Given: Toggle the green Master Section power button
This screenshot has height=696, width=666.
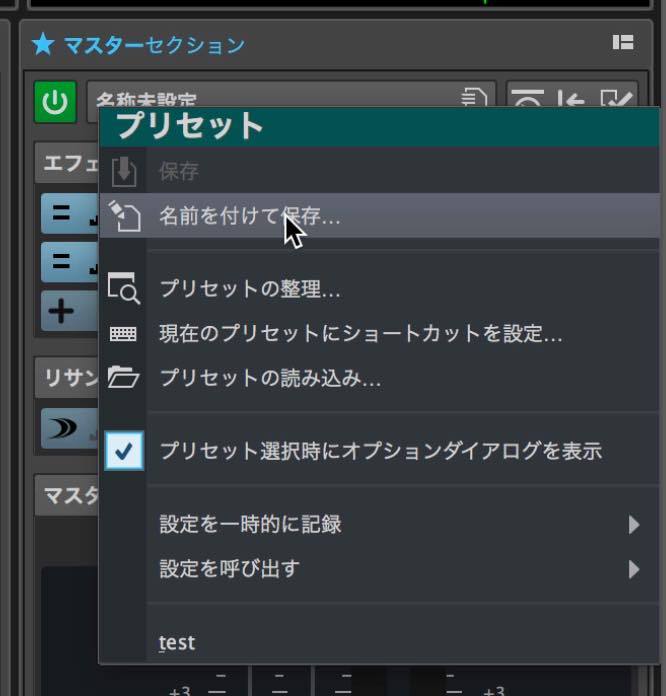Looking at the screenshot, I should tap(55, 102).
